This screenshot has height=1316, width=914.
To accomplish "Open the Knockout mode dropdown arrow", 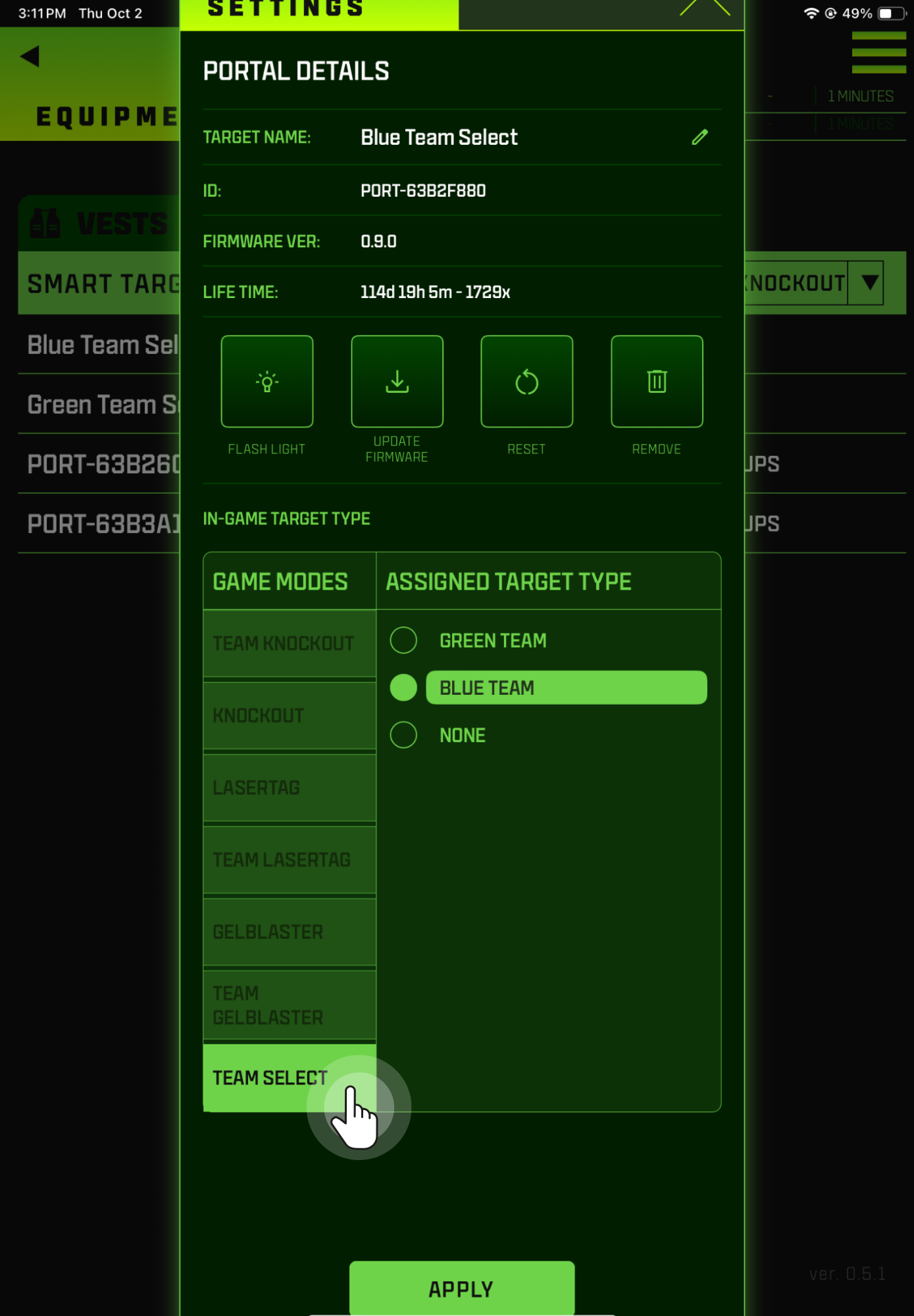I will (x=869, y=283).
